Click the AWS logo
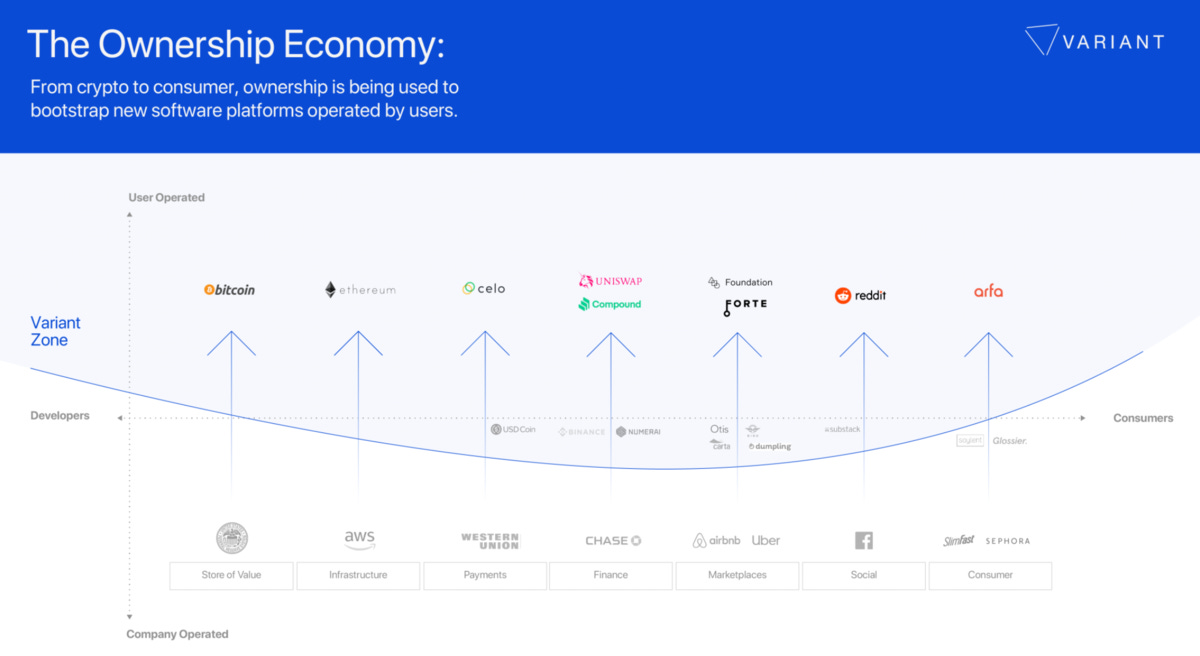This screenshot has width=1200, height=656. [359, 540]
